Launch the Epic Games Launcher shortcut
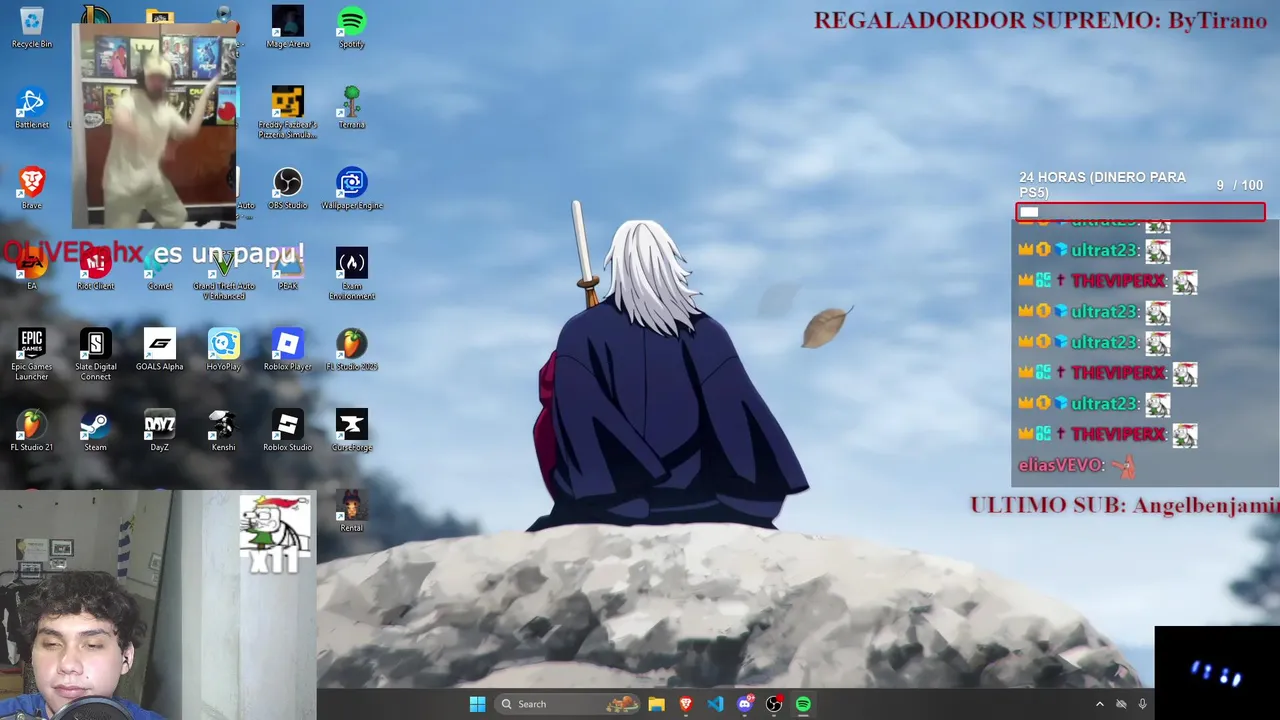Image resolution: width=1280 pixels, height=720 pixels. [32, 355]
